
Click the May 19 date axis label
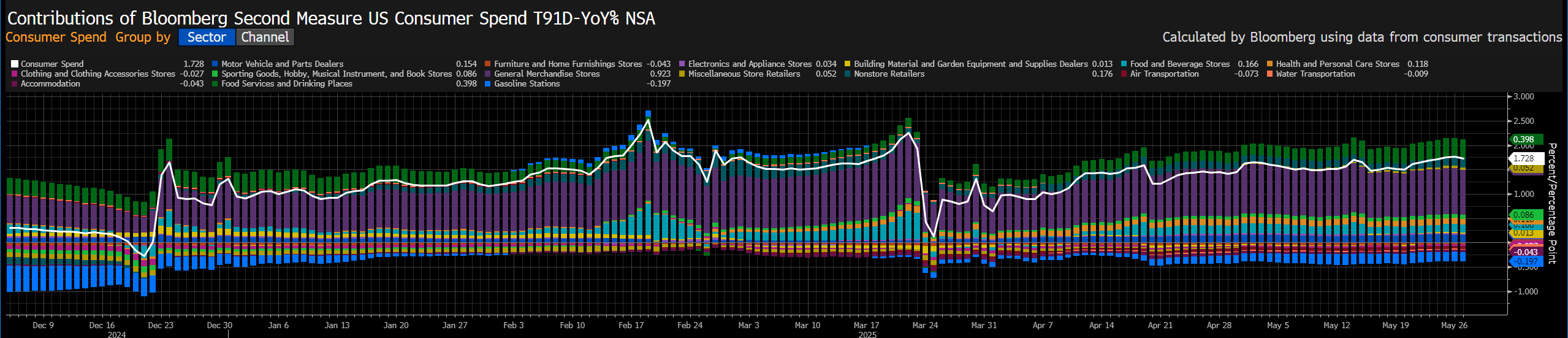tap(1396, 325)
